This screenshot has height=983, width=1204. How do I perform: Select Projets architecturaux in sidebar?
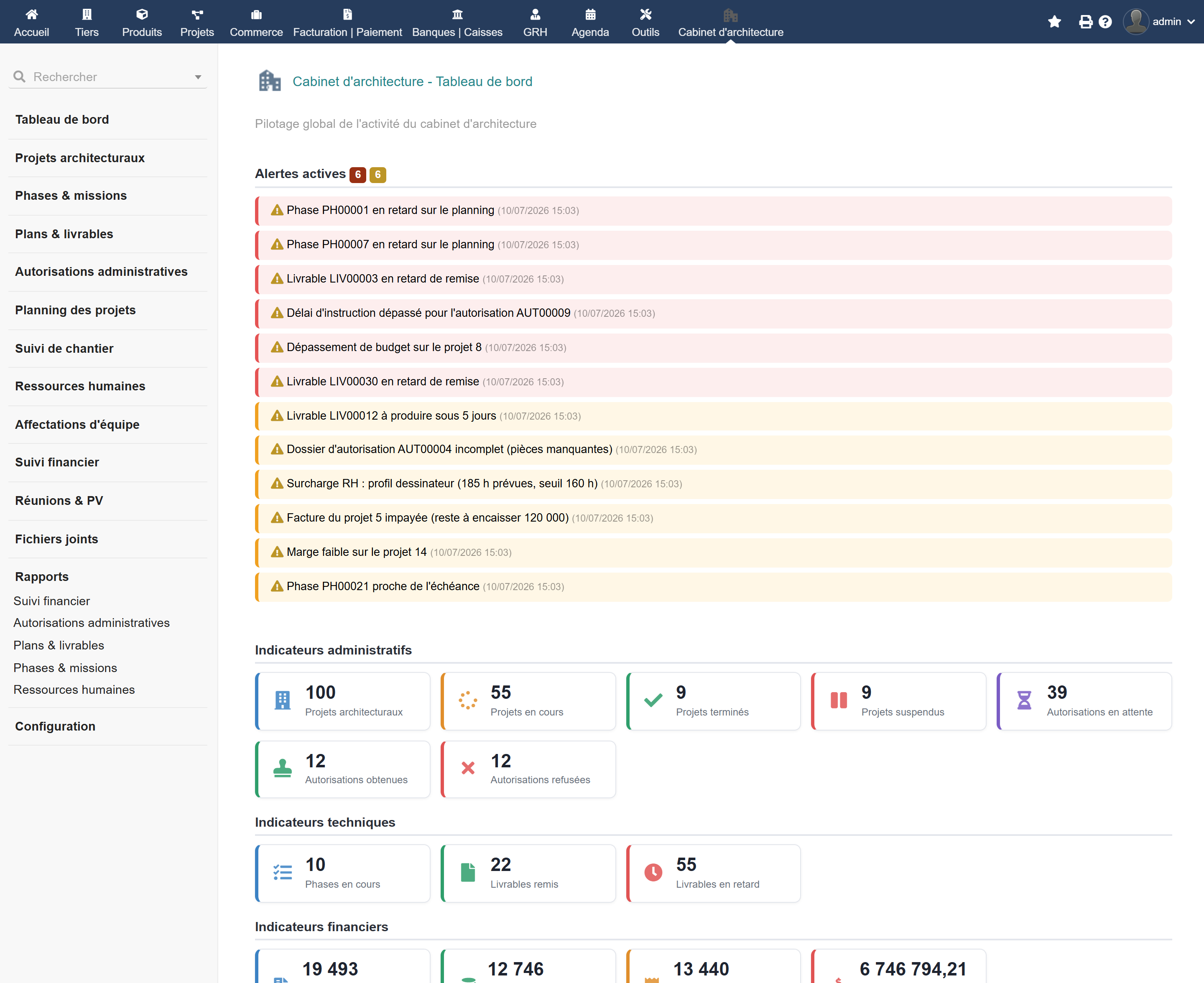(80, 158)
